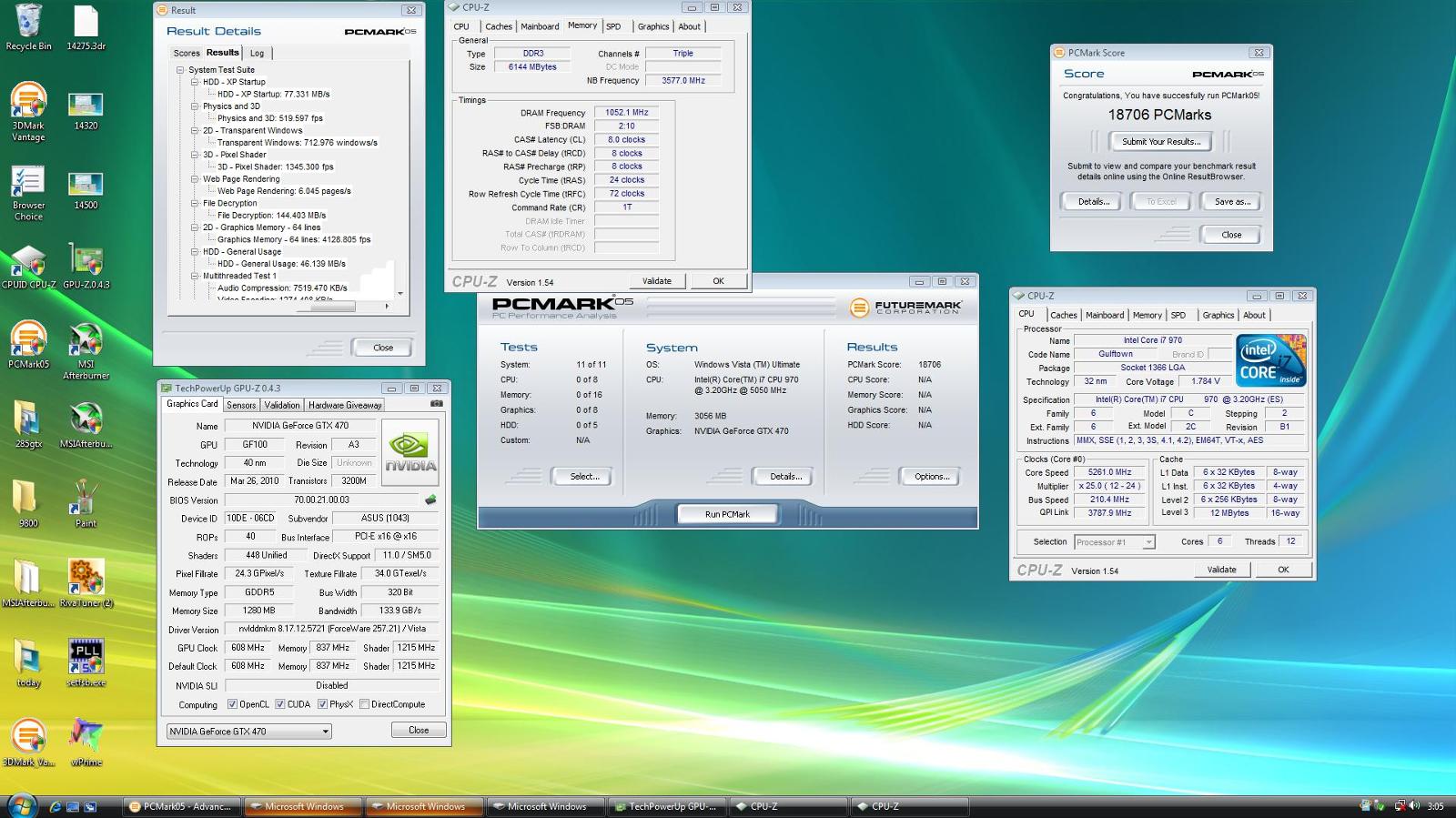Click the GPU Name field in GPU-Z
This screenshot has width=1456, height=818.
click(x=299, y=426)
